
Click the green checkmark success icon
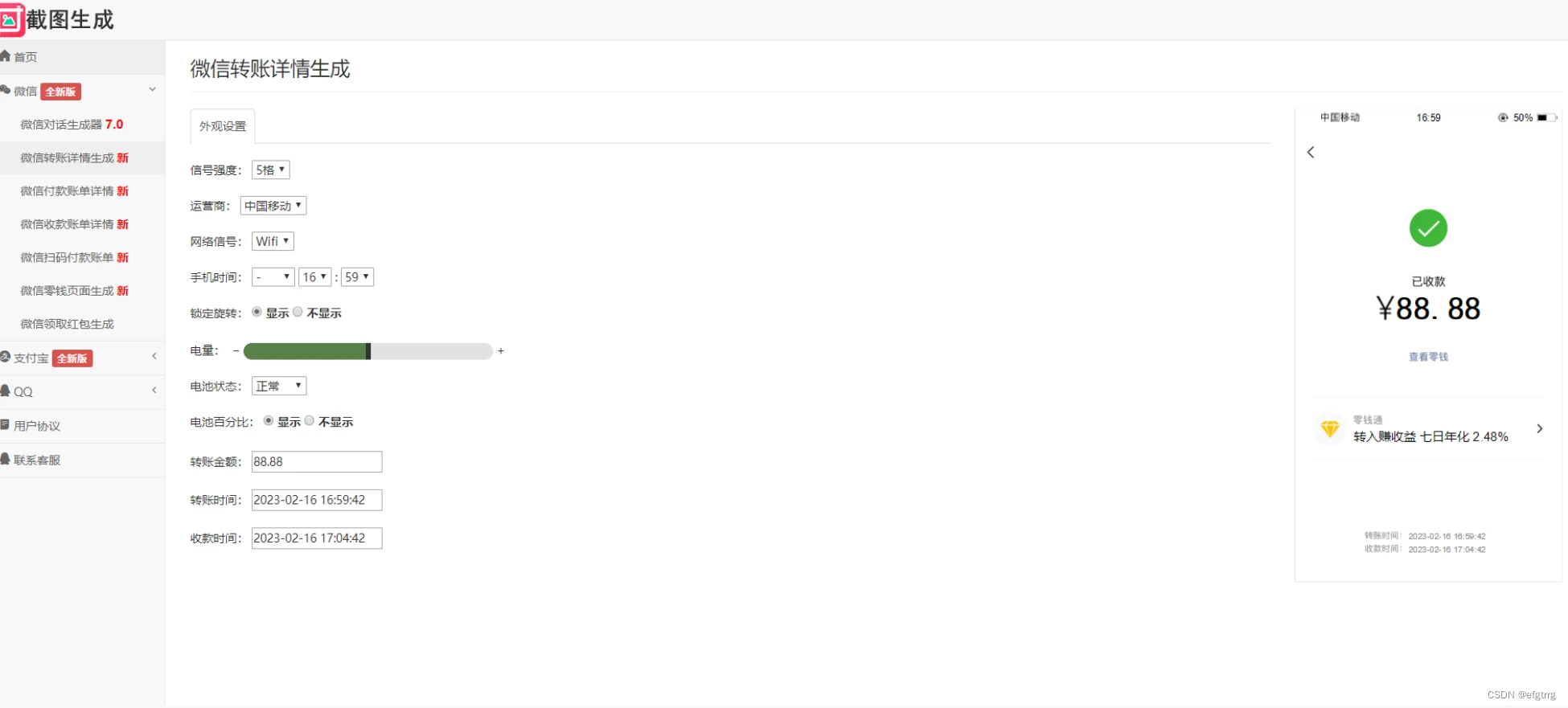click(x=1428, y=228)
